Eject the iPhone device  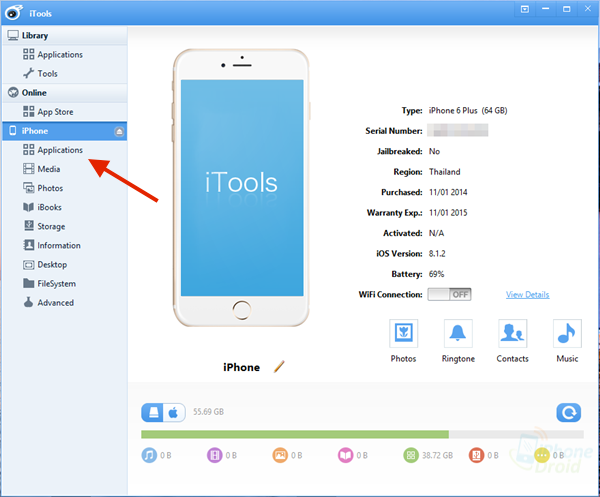[x=119, y=131]
